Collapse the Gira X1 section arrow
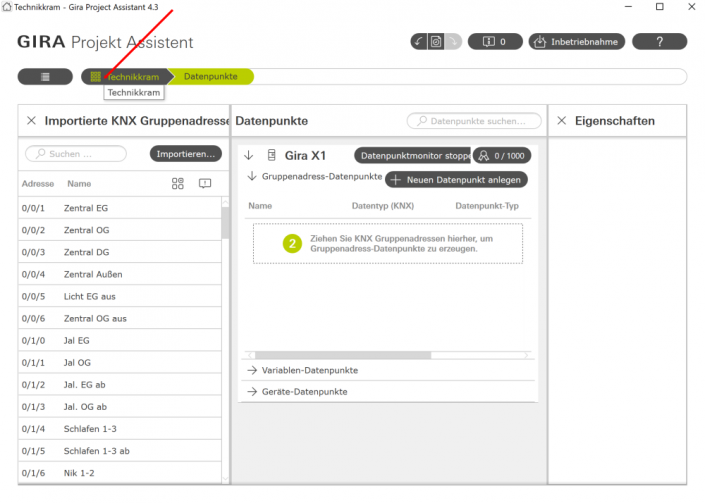 click(x=249, y=156)
